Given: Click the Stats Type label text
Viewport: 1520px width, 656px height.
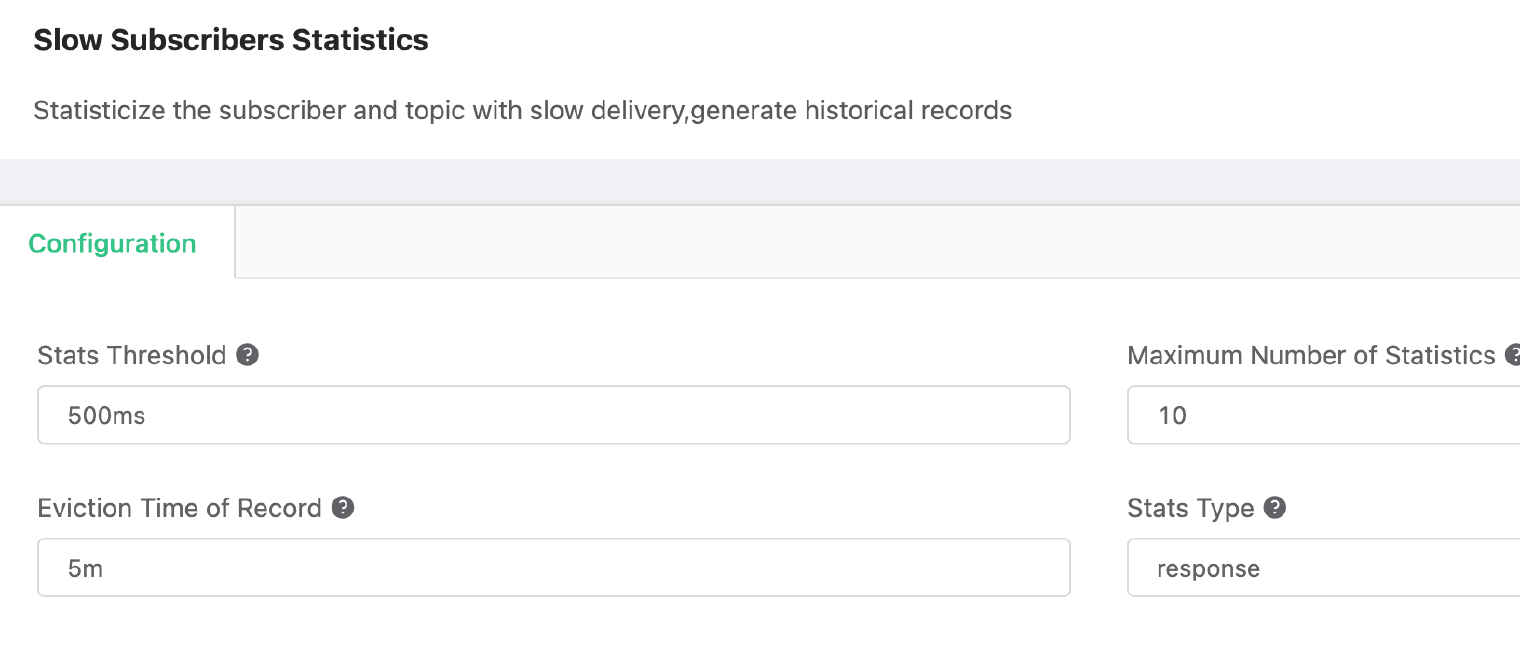Looking at the screenshot, I should point(1191,508).
